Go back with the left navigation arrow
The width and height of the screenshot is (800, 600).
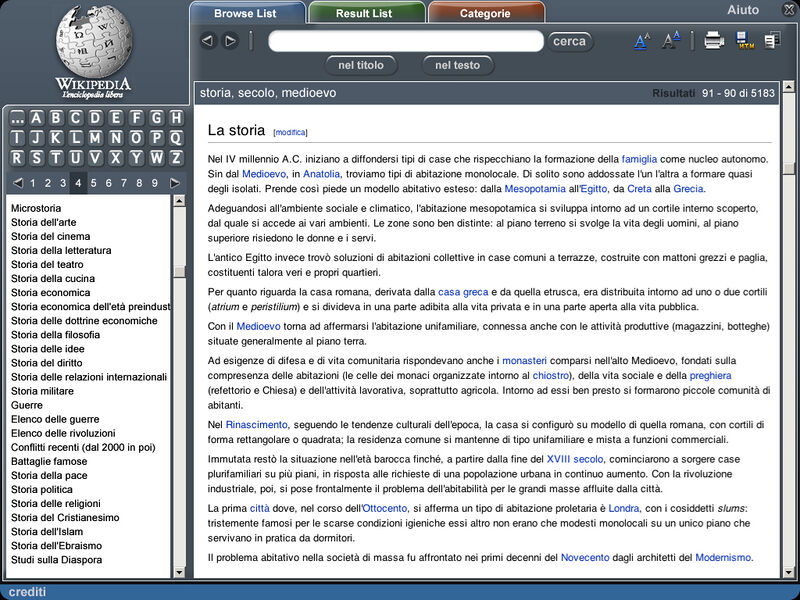[x=207, y=41]
